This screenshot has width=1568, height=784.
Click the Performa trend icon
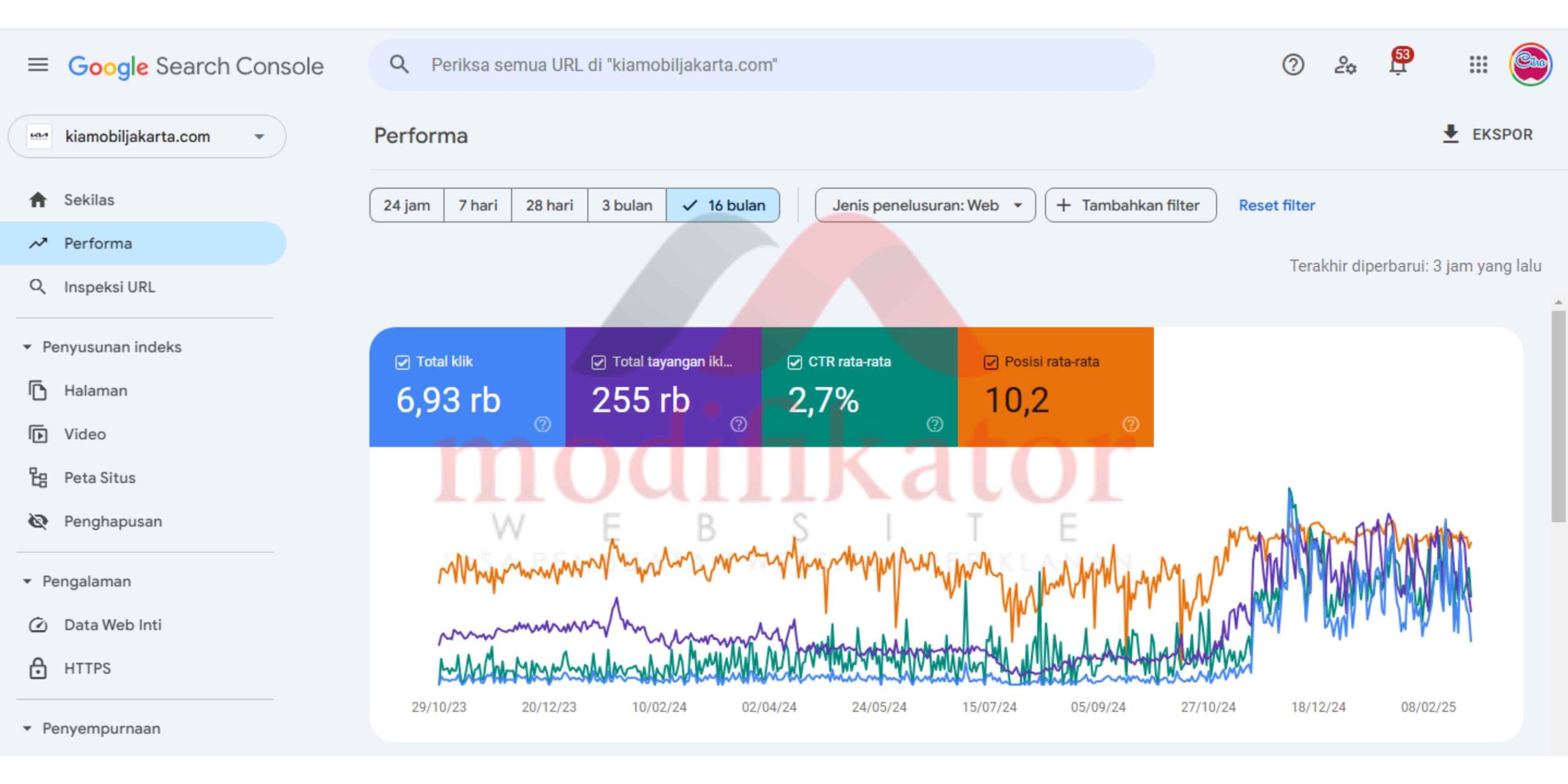tap(38, 243)
